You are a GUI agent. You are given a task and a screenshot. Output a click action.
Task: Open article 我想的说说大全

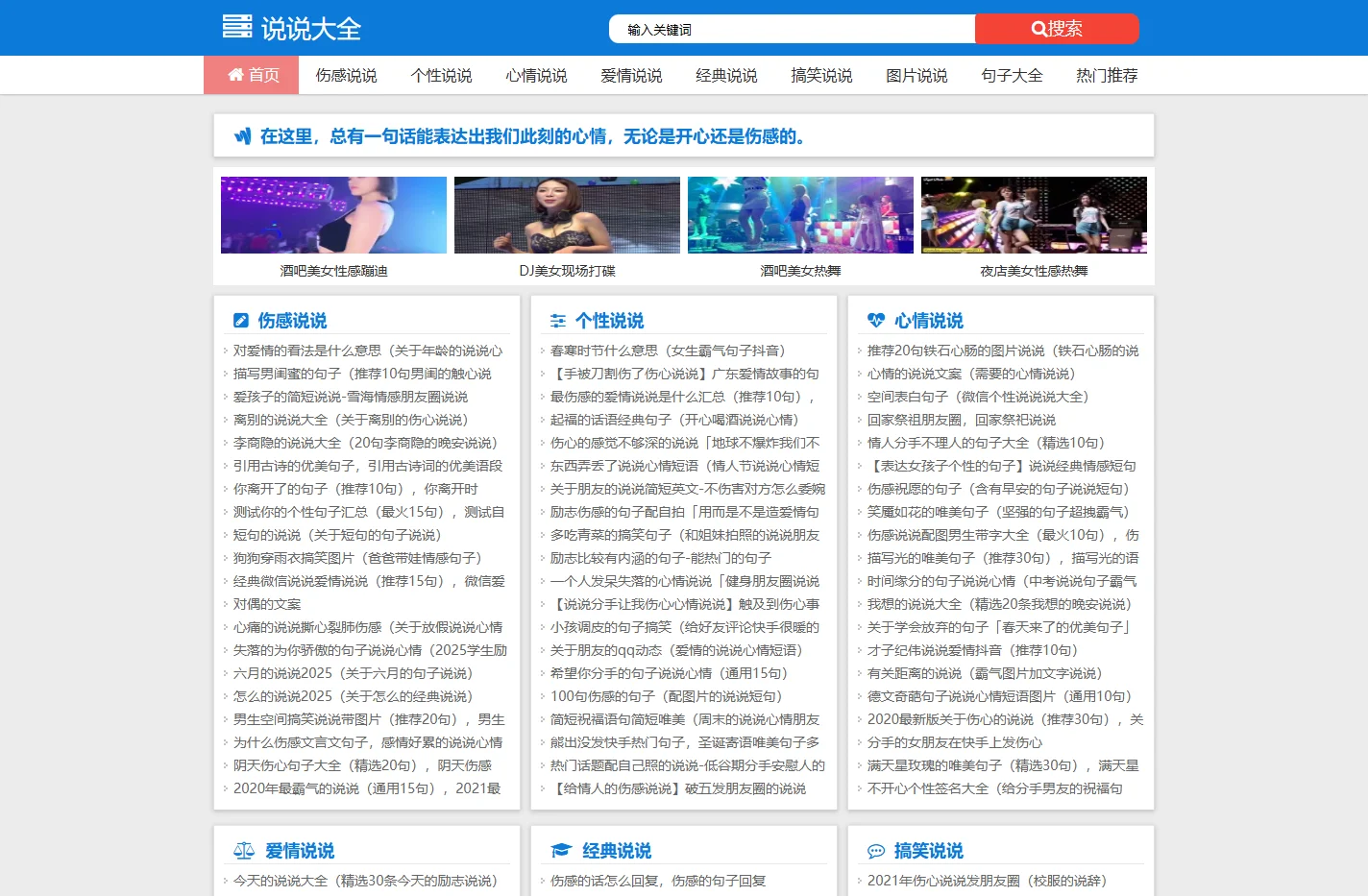click(1000, 604)
